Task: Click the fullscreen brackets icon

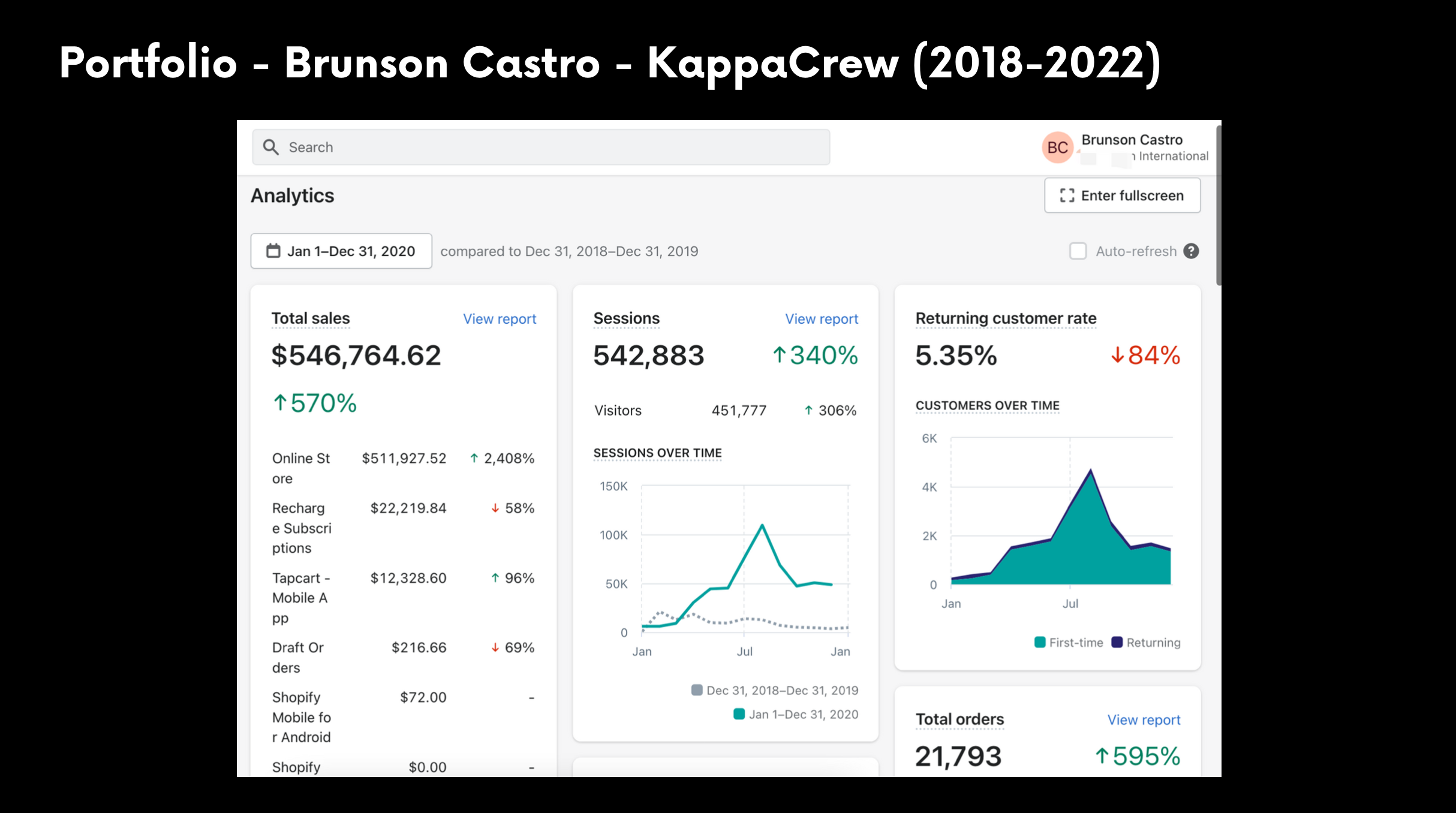Action: [1067, 195]
